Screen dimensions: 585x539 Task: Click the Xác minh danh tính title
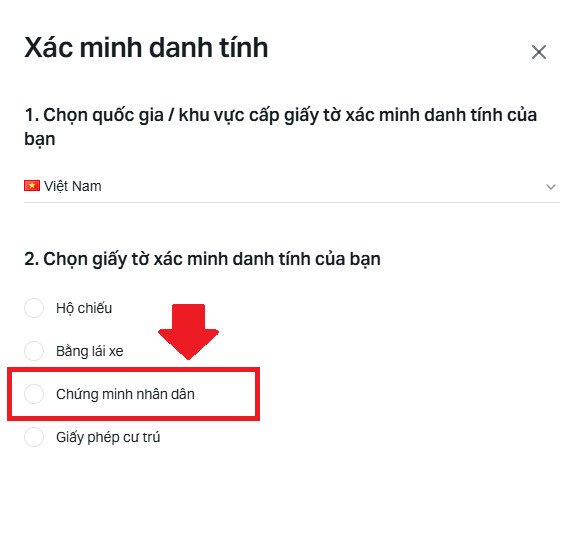point(146,48)
